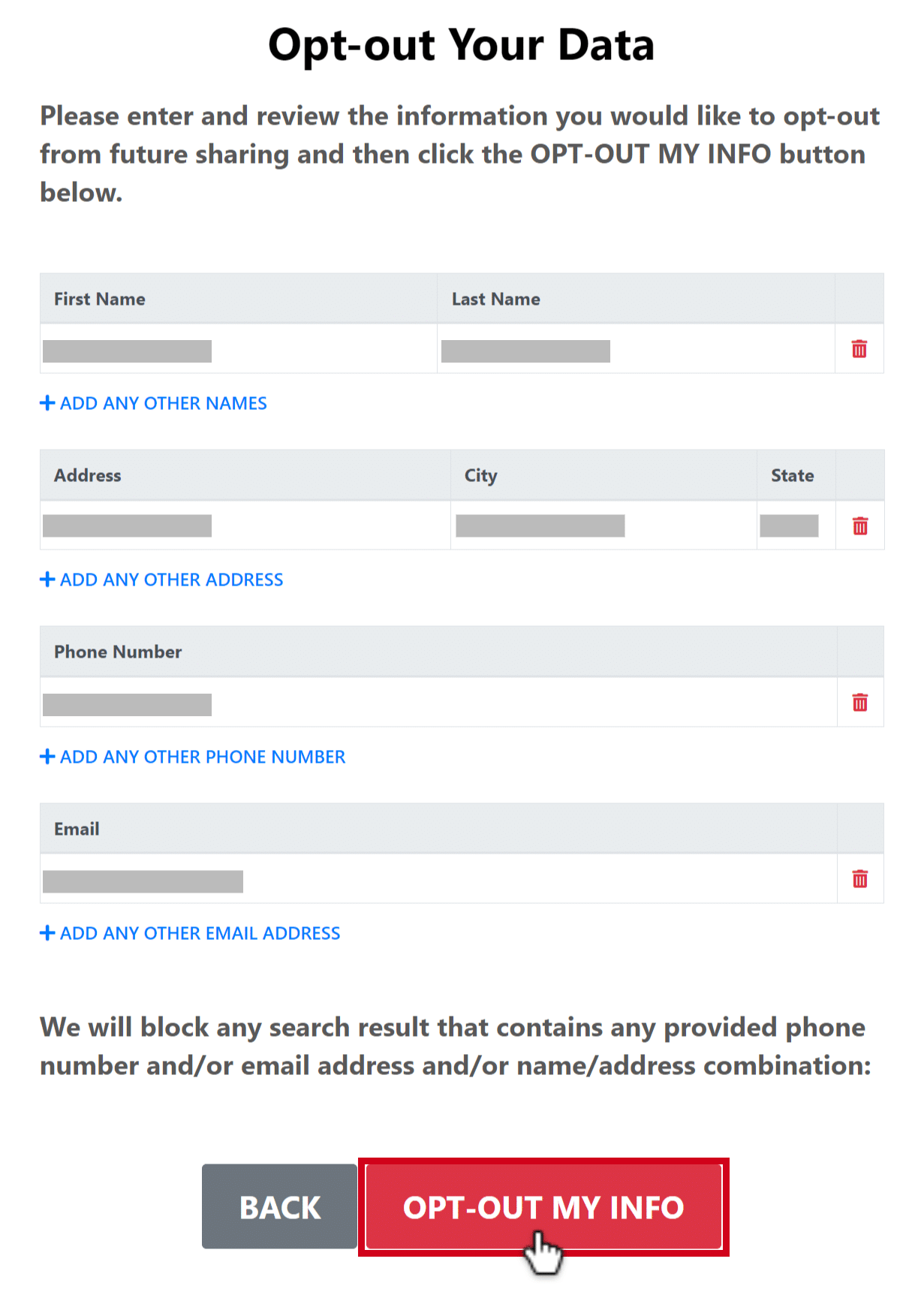The height and width of the screenshot is (1316, 912).
Task: Delete the name row with trash icon
Action: (859, 349)
